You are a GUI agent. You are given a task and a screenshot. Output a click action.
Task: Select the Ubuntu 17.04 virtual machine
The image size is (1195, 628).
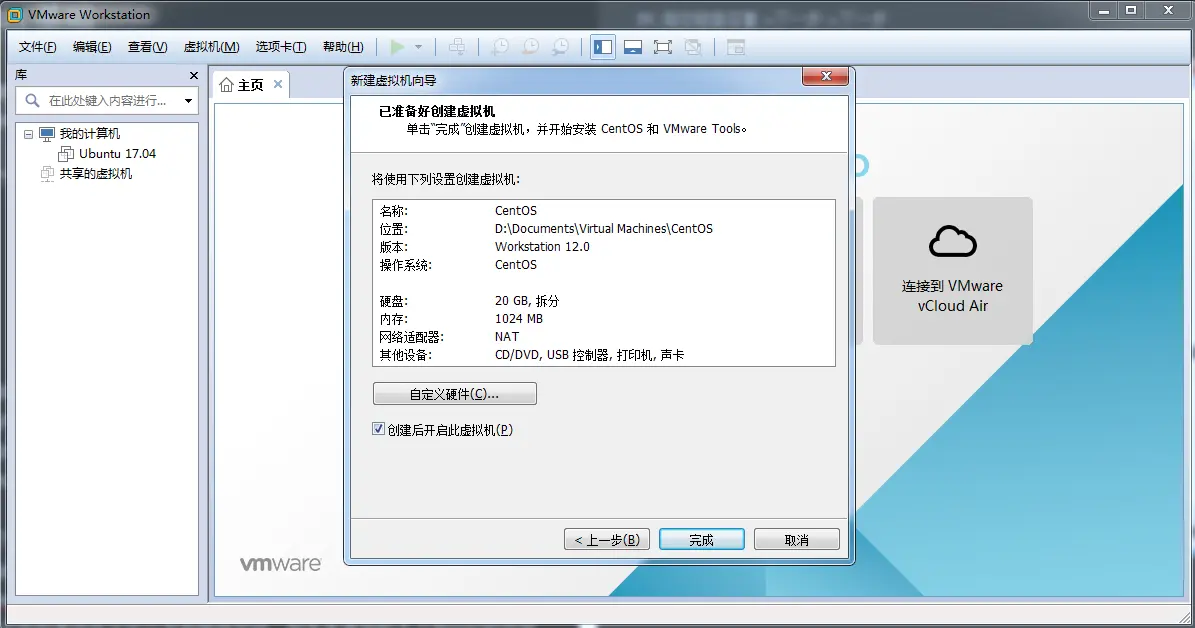tap(117, 154)
